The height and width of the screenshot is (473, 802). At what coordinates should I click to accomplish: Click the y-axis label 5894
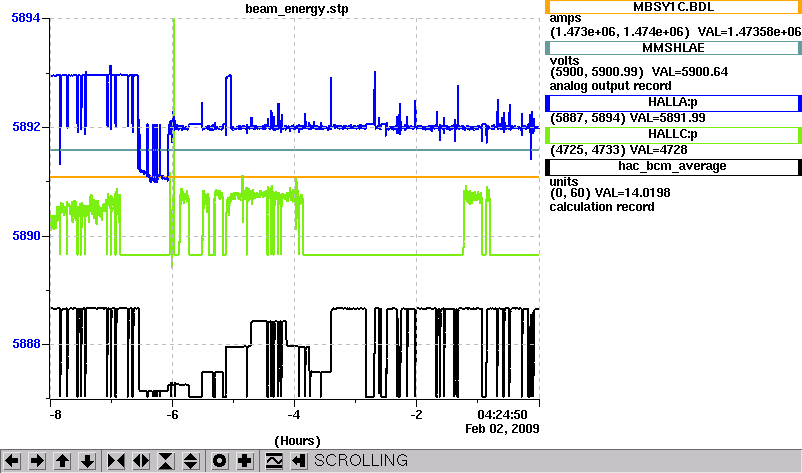click(x=26, y=18)
